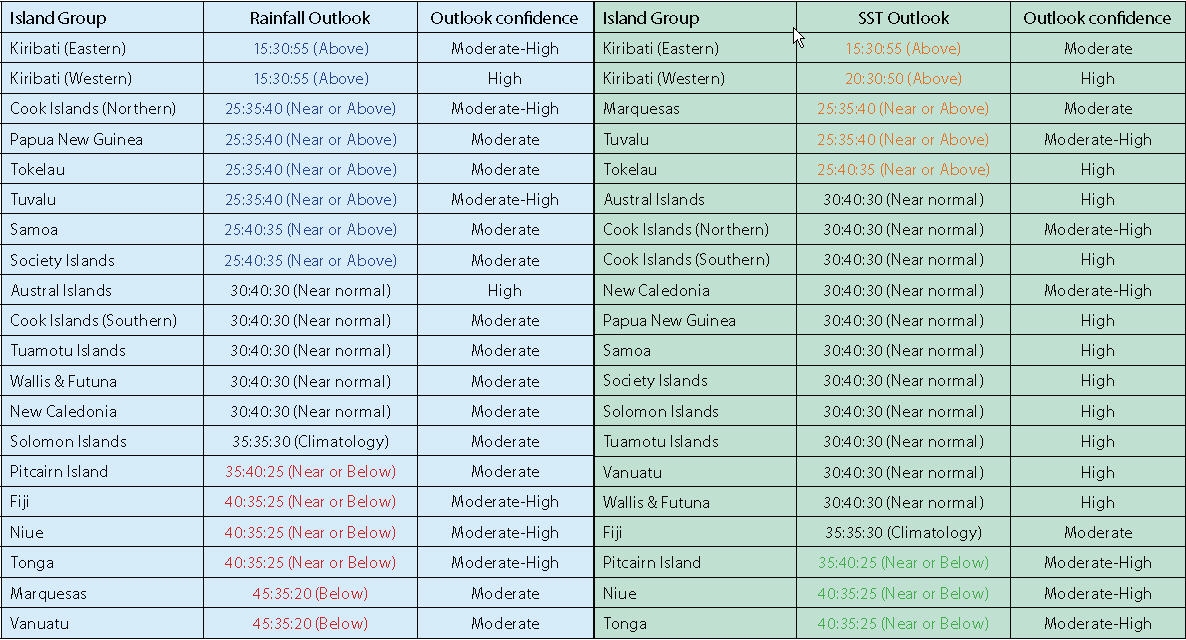Viewport: 1186px width, 640px height.
Task: Click Vanuatu's 45:35:20 (Below) rainfall value
Action: click(310, 623)
